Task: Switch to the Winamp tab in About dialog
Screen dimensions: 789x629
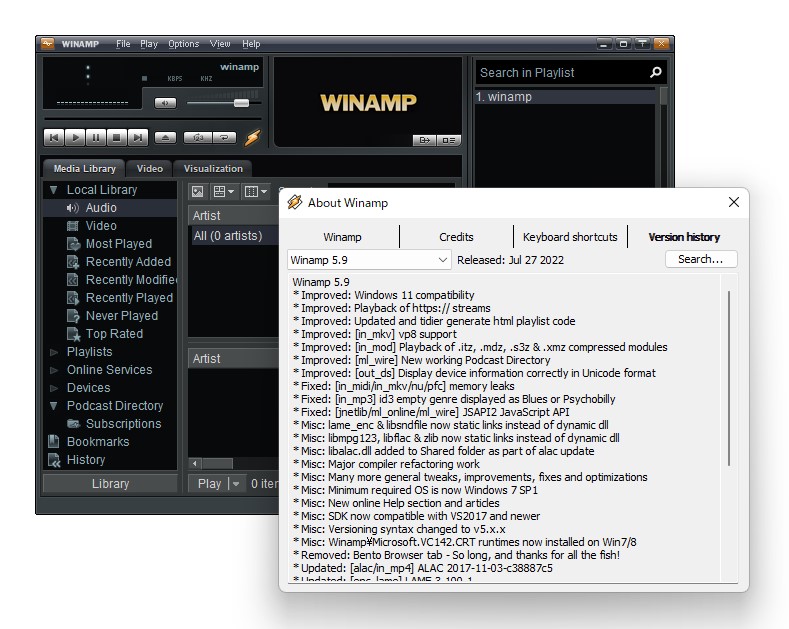Action: pos(342,237)
